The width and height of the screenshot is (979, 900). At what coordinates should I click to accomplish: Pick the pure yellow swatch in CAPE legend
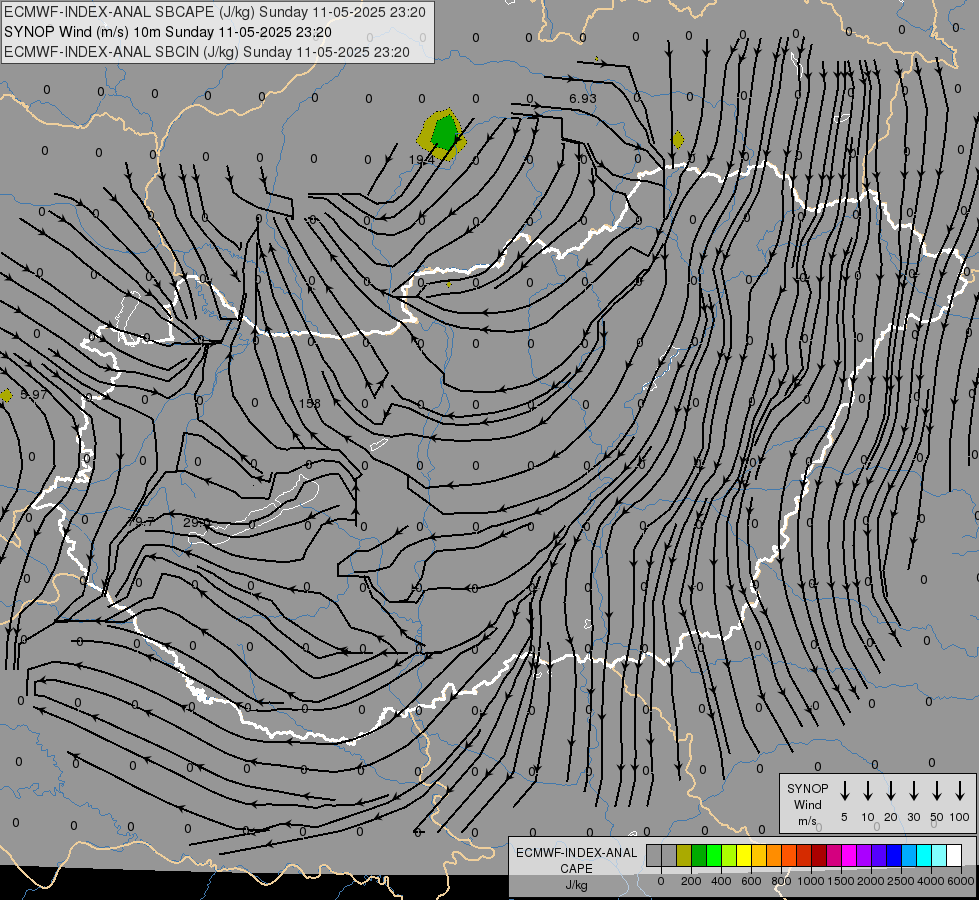pyautogui.click(x=744, y=856)
